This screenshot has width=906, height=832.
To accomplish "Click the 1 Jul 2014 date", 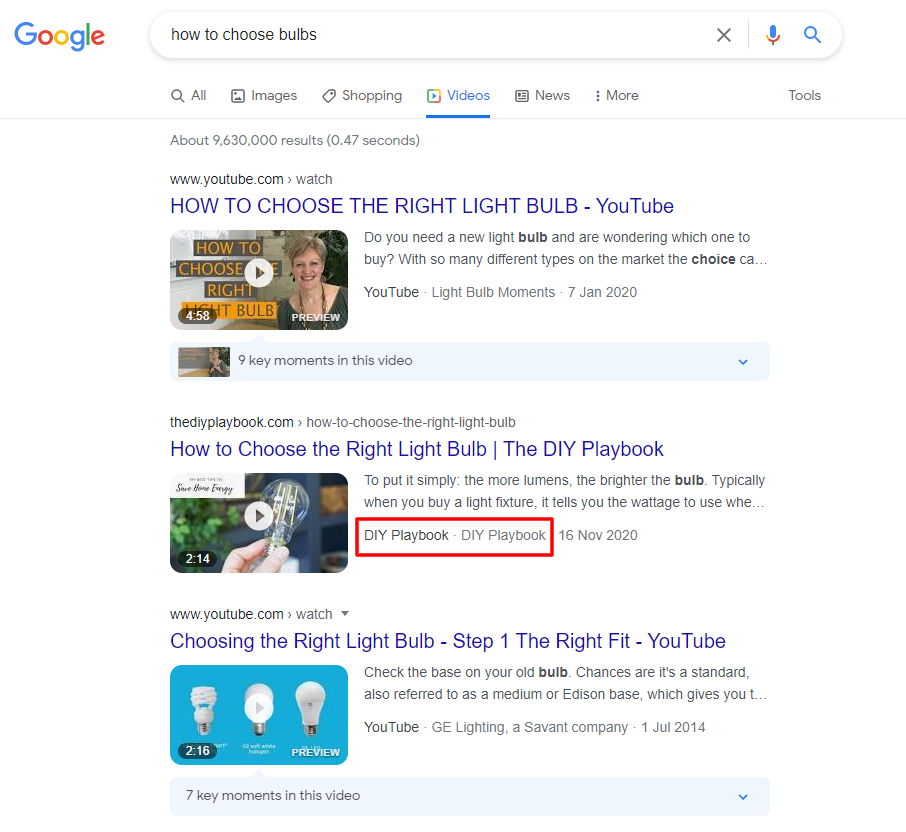I will [673, 727].
